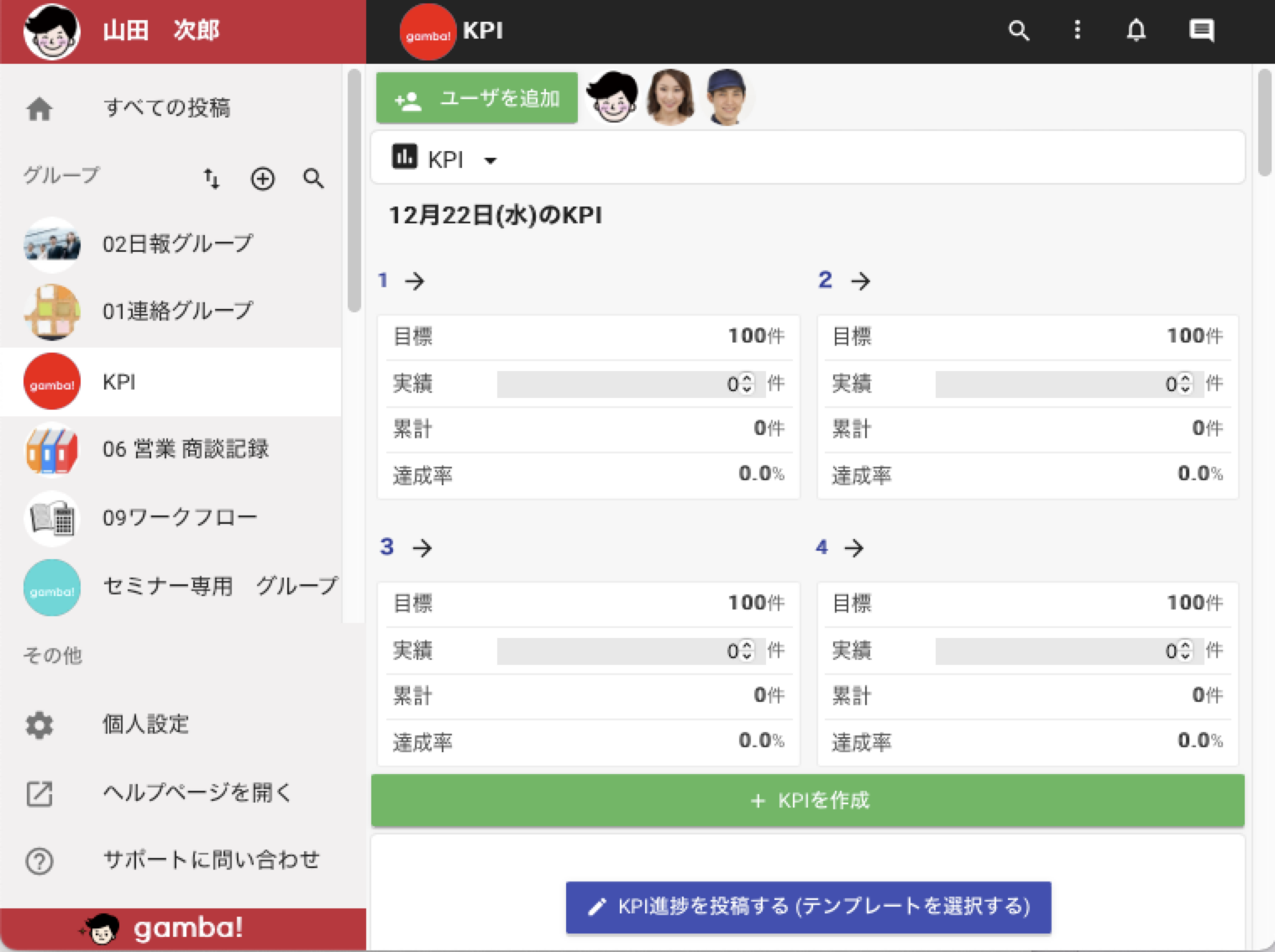1275x952 pixels.
Task: Select 06 営業 商談記録 group
Action: [171, 450]
